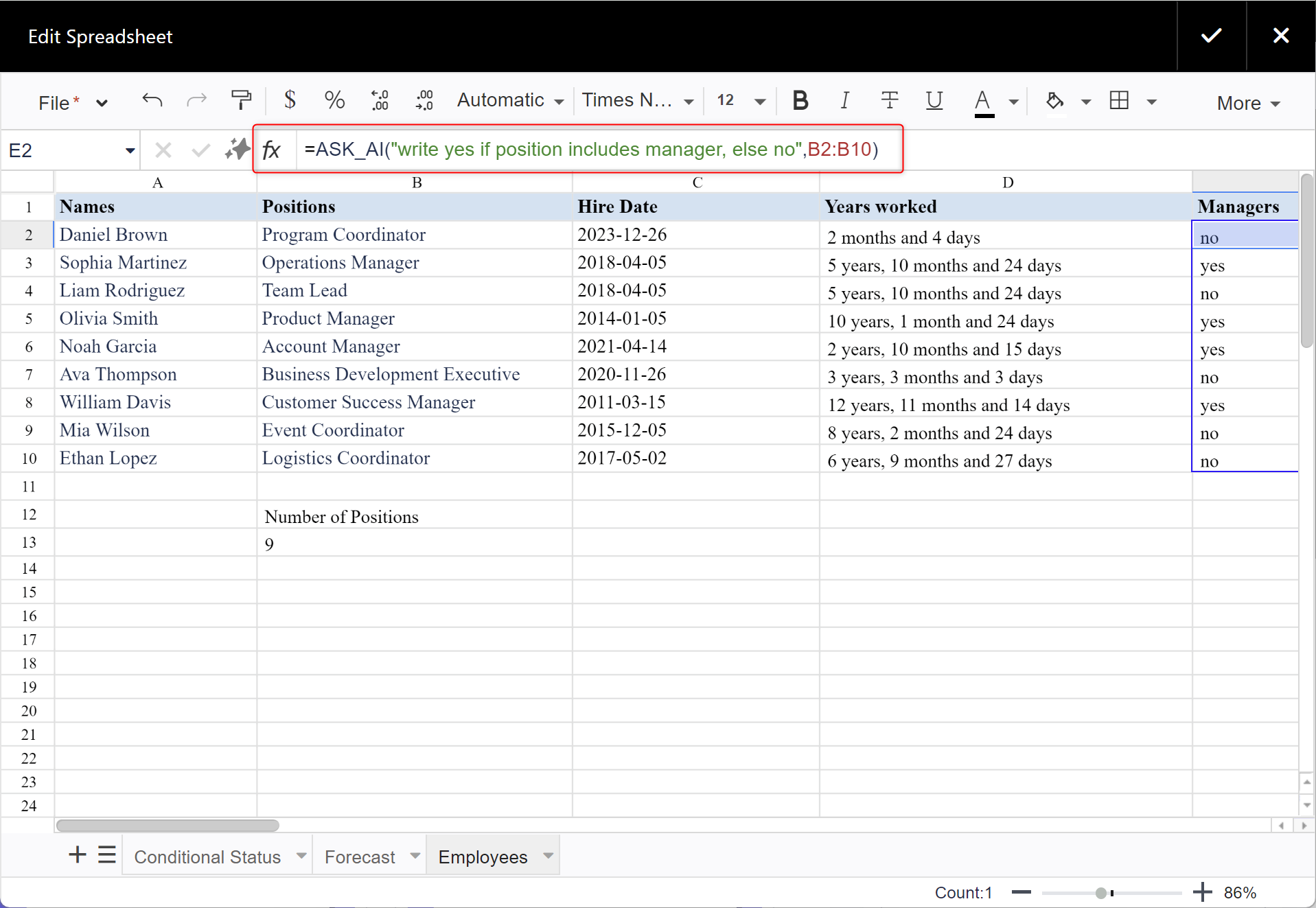Click the Paint Format roller icon
1316x908 pixels.
pos(241,101)
